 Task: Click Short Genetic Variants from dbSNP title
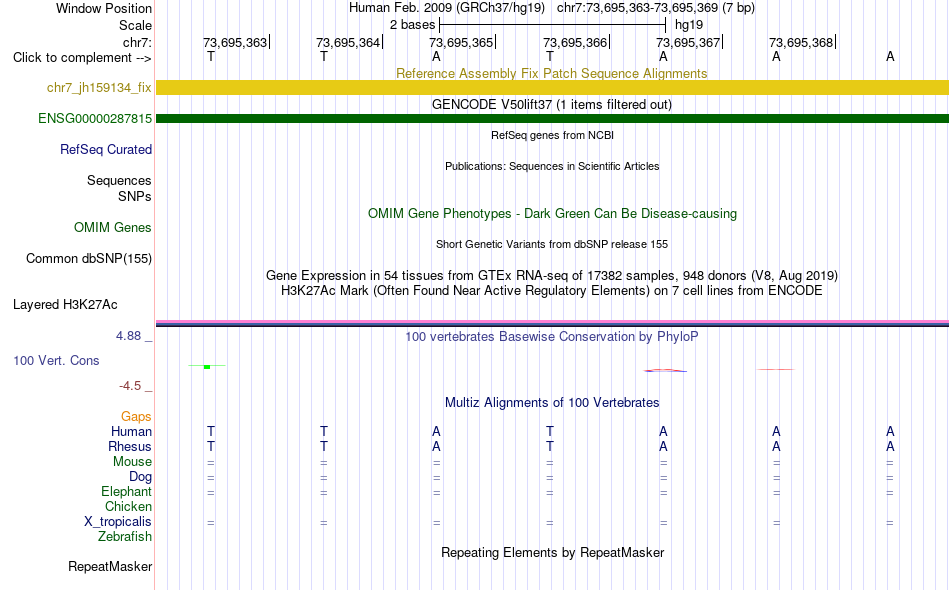coord(552,244)
